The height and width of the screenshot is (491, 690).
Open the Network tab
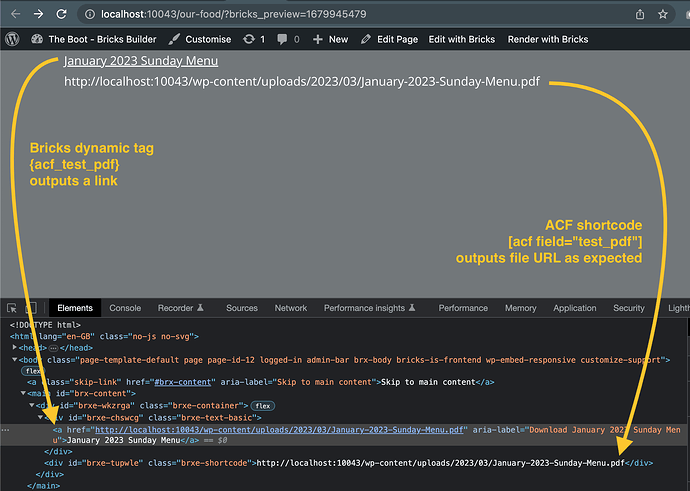(x=290, y=308)
